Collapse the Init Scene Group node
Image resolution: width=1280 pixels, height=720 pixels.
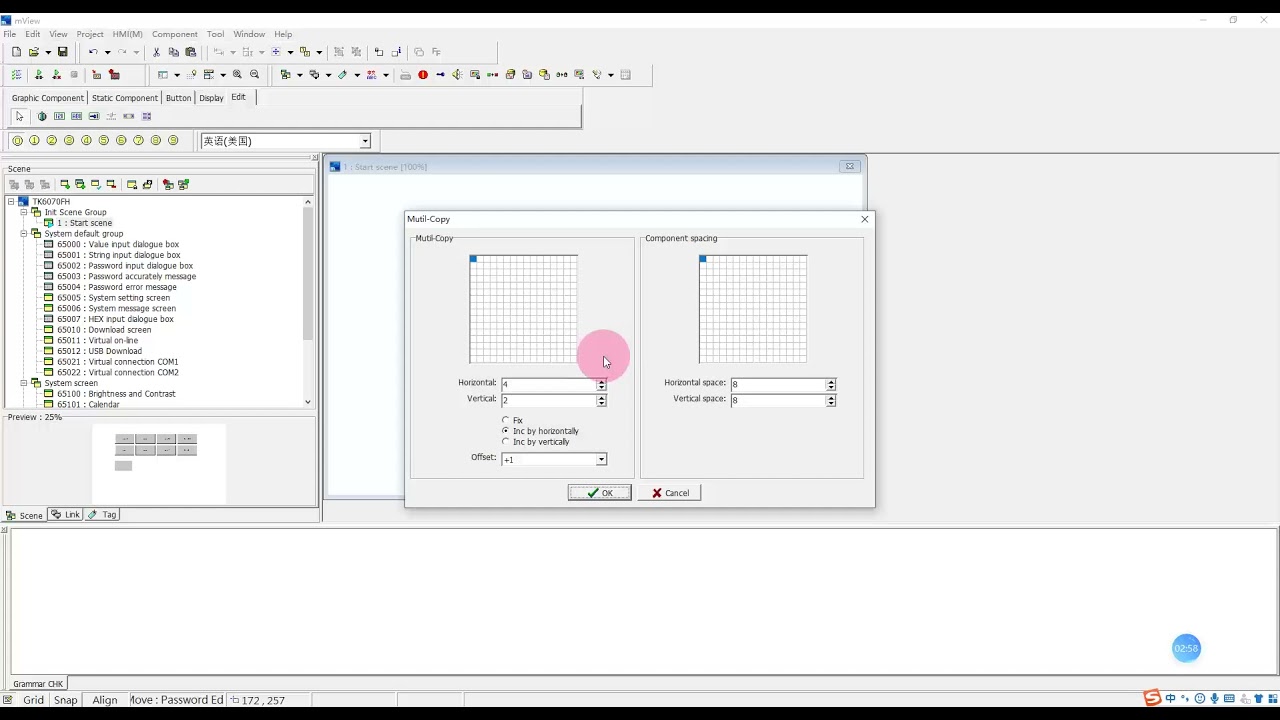(24, 212)
